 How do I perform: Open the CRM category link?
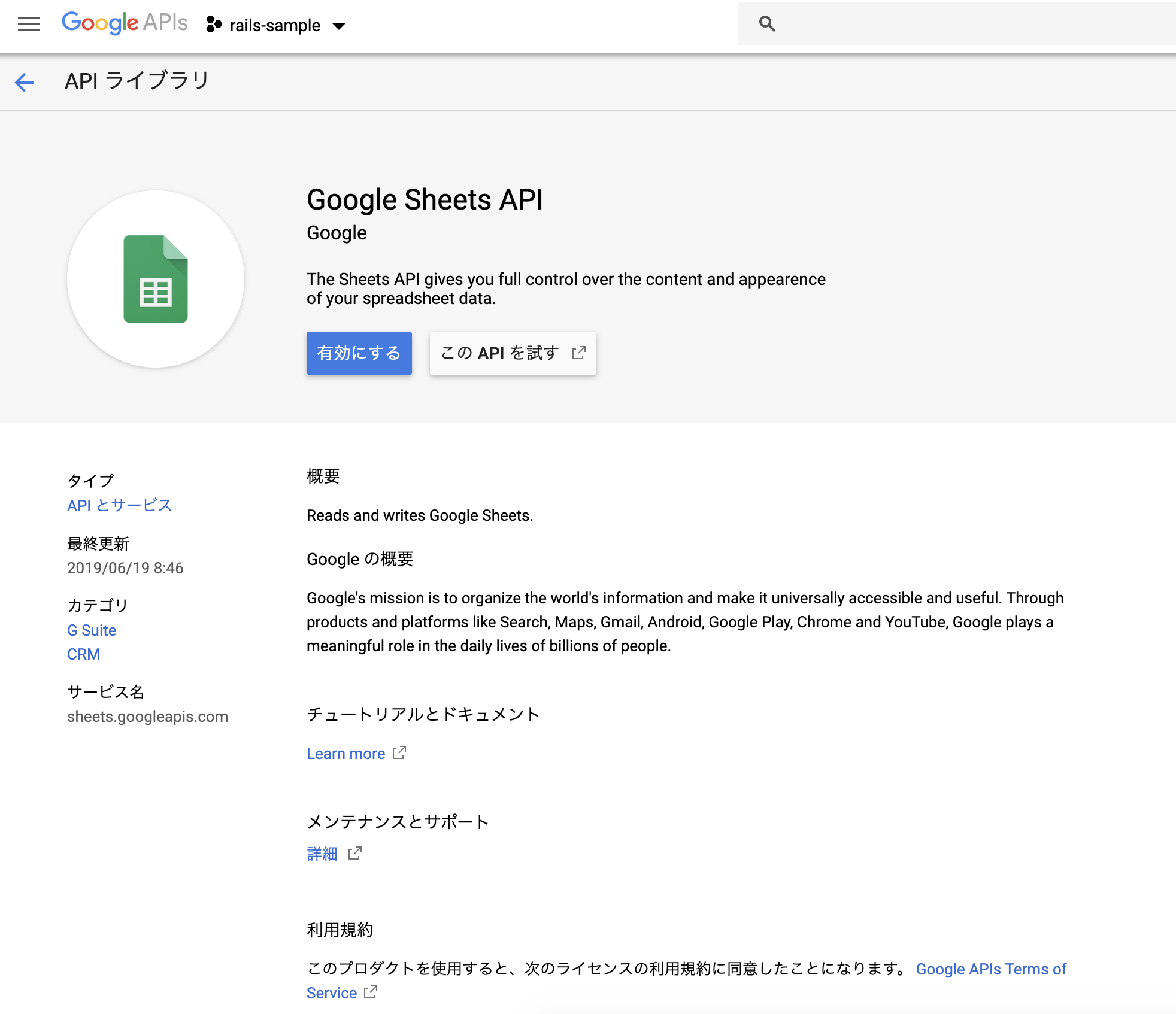tap(83, 654)
